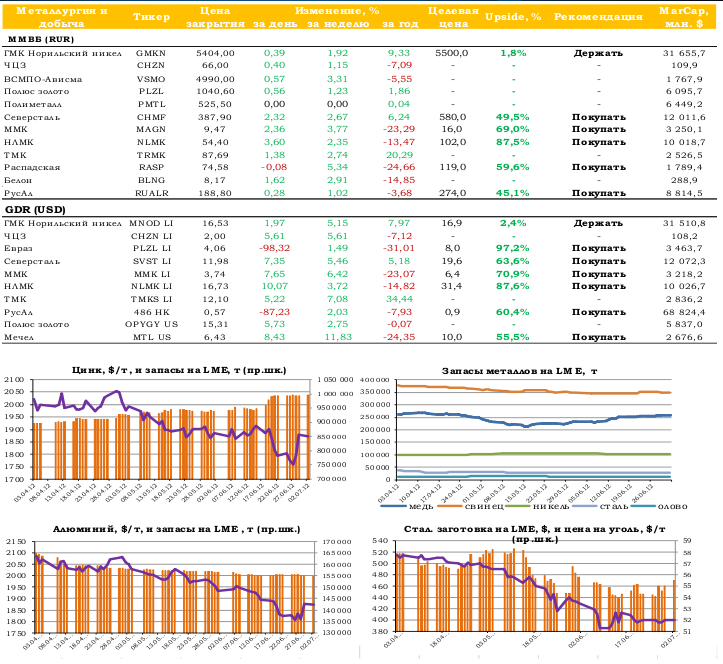Click the -0,08 daily change

(x=274, y=167)
